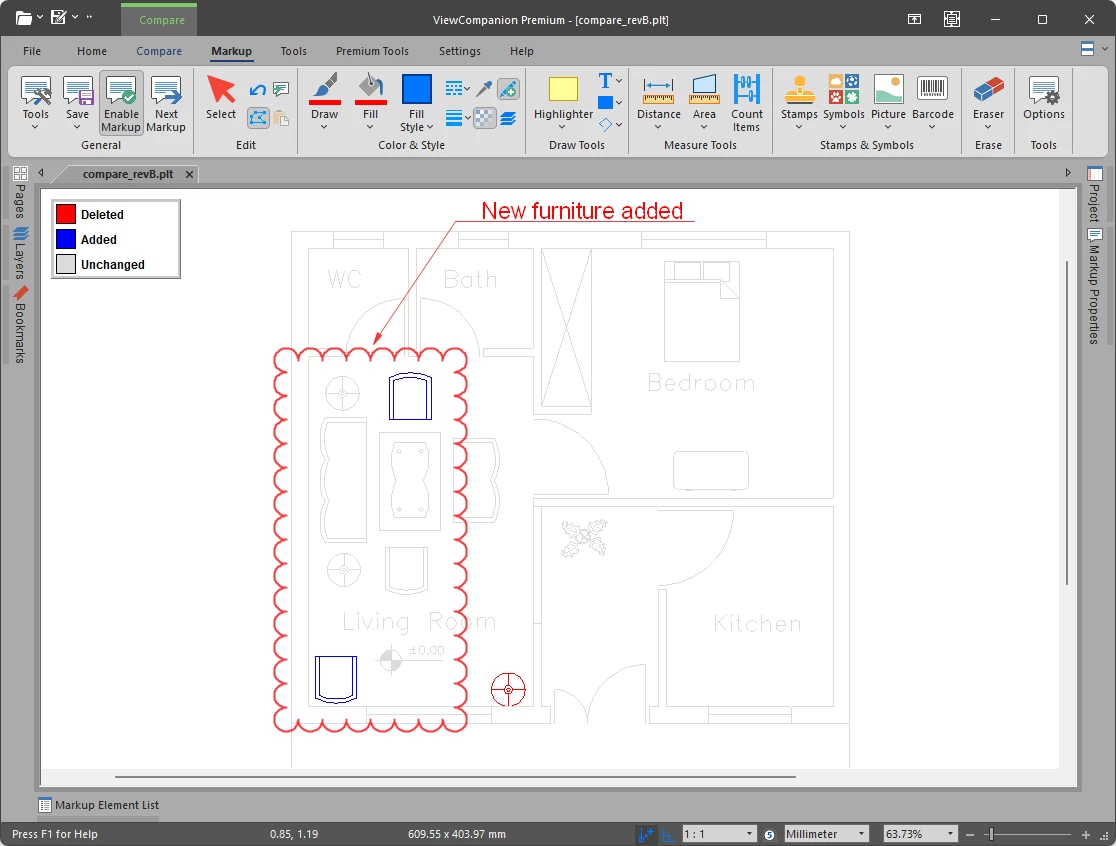Click the zoom in plus button
The image size is (1116, 846).
click(1085, 835)
